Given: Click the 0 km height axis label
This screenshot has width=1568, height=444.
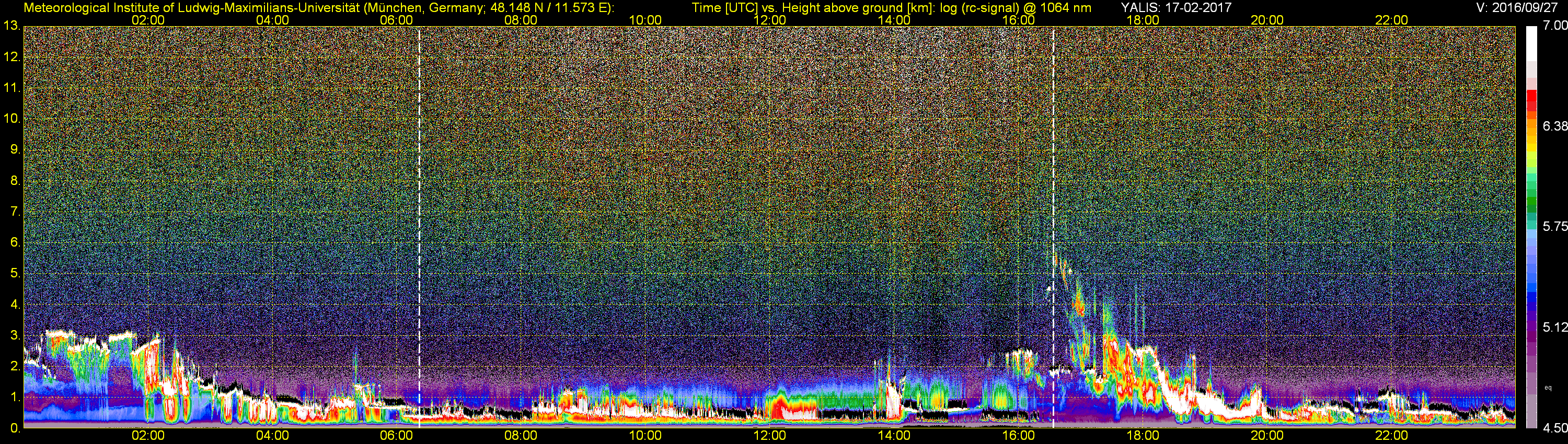Looking at the screenshot, I should [15, 428].
